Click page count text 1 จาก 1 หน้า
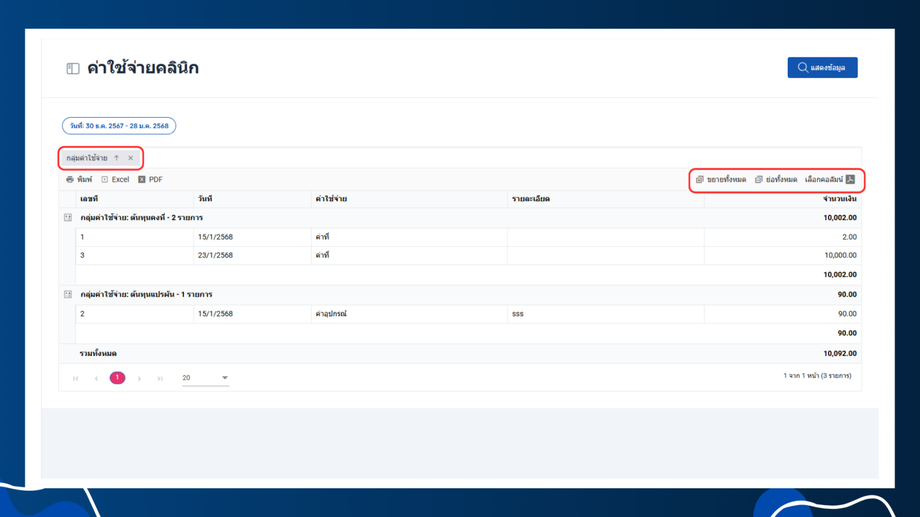 coord(817,376)
